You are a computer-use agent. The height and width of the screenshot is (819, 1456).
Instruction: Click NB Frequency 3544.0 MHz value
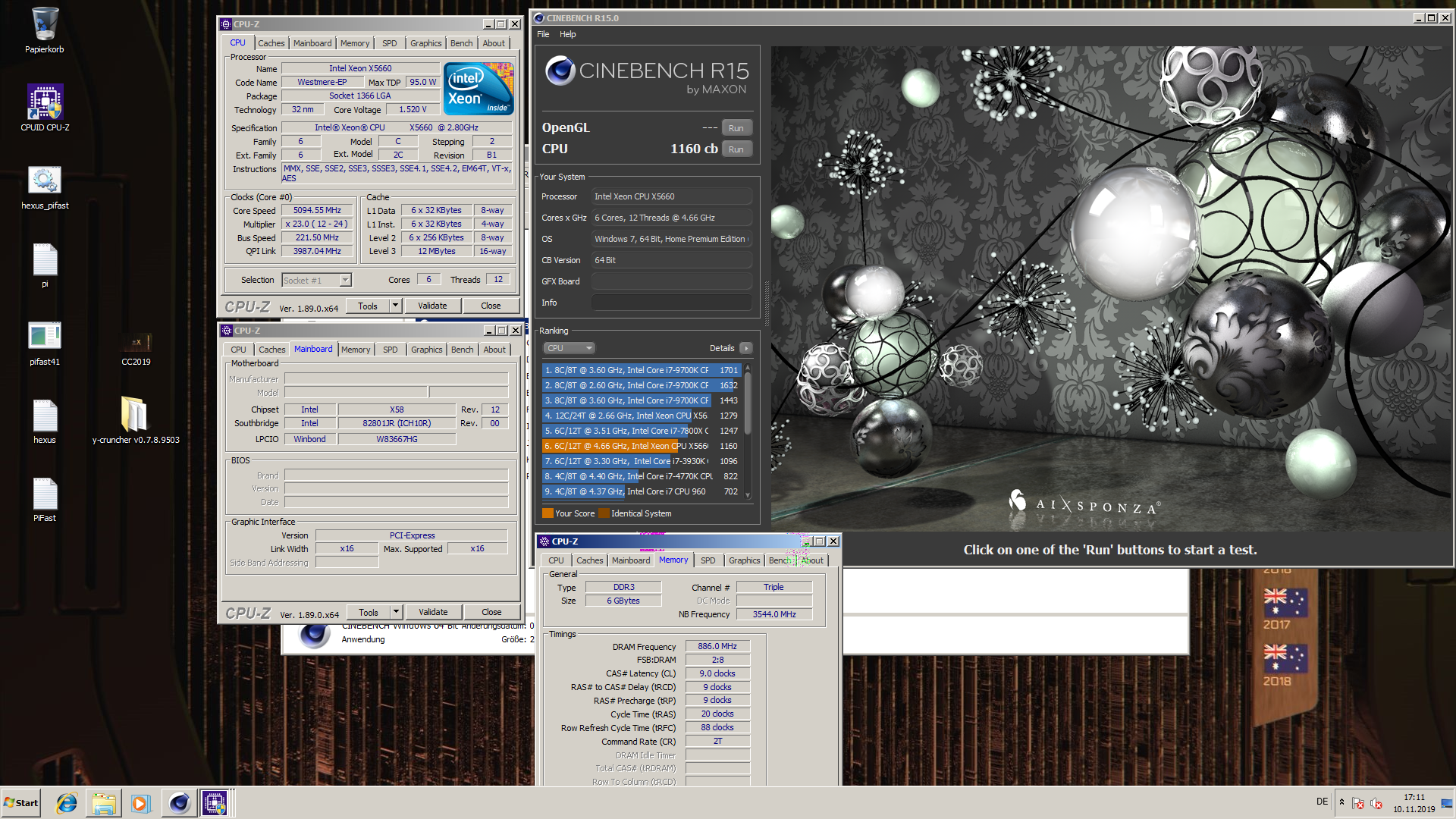pos(774,614)
